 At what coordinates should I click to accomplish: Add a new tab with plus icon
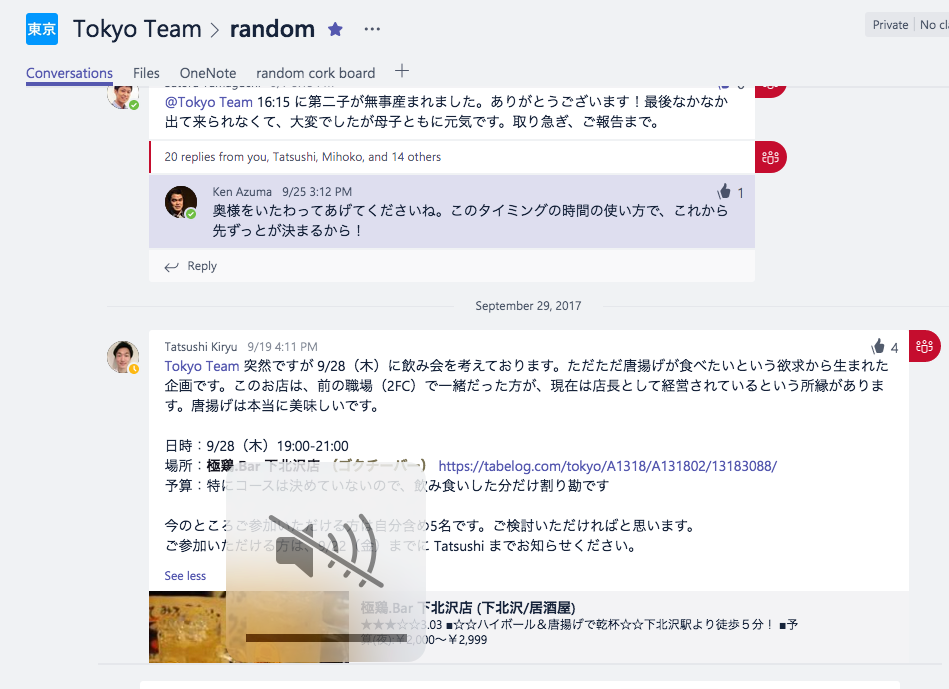pyautogui.click(x=402, y=71)
